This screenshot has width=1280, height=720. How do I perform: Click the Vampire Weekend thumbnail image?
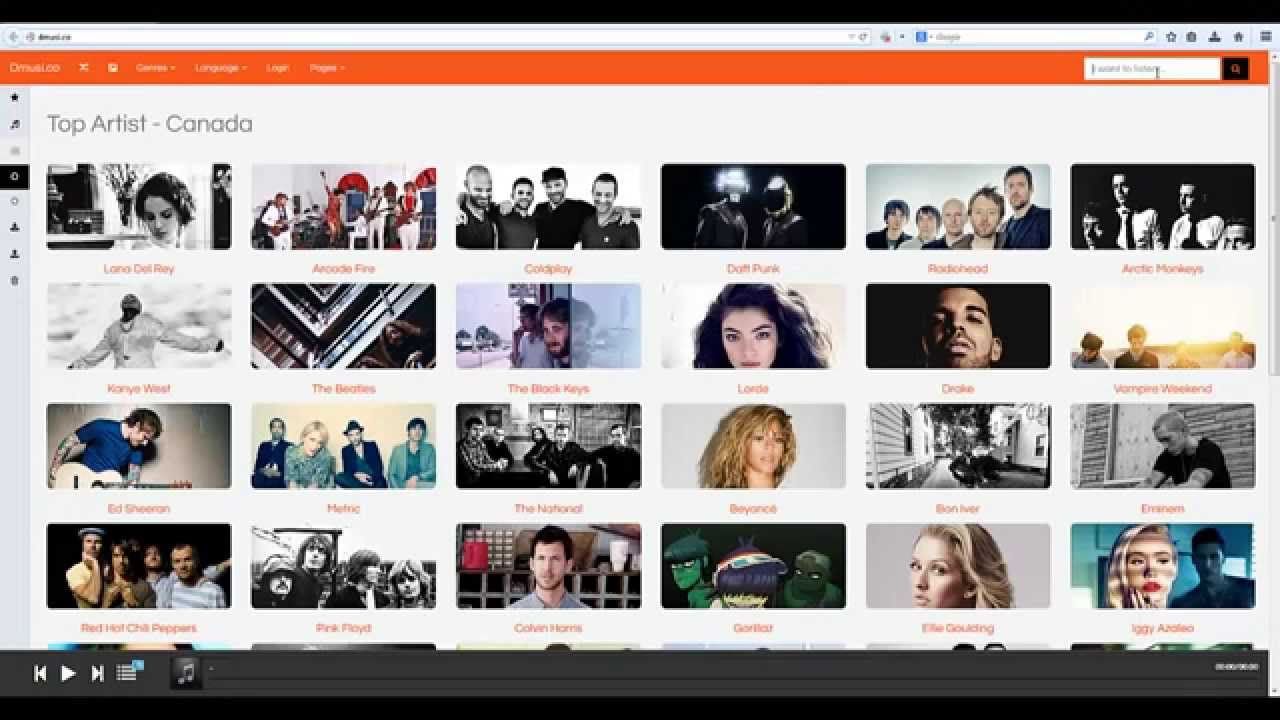(1162, 326)
